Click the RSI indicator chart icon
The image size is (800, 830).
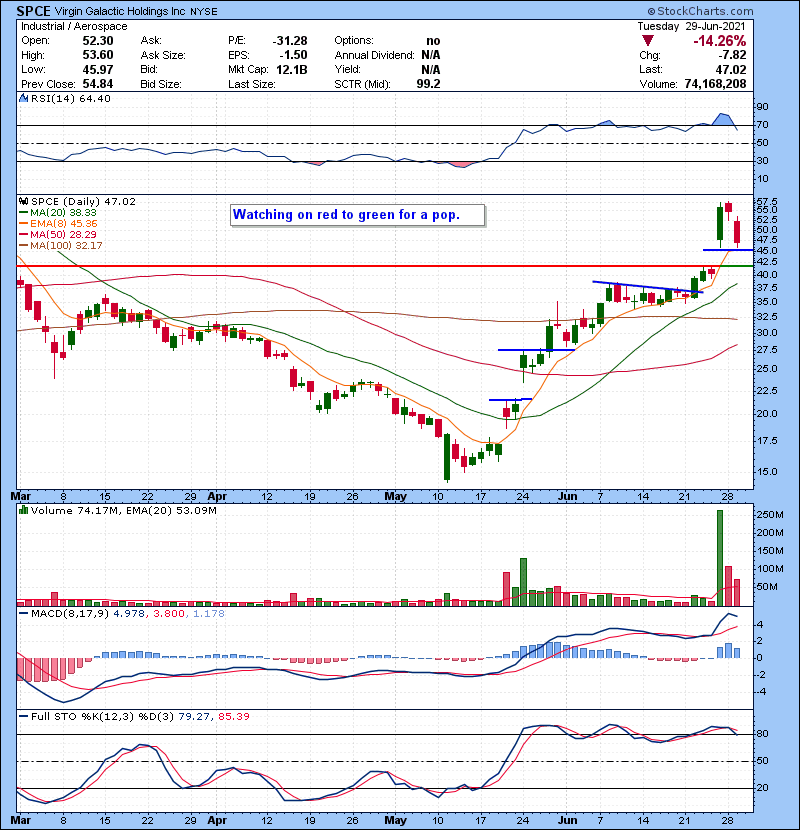pos(23,98)
